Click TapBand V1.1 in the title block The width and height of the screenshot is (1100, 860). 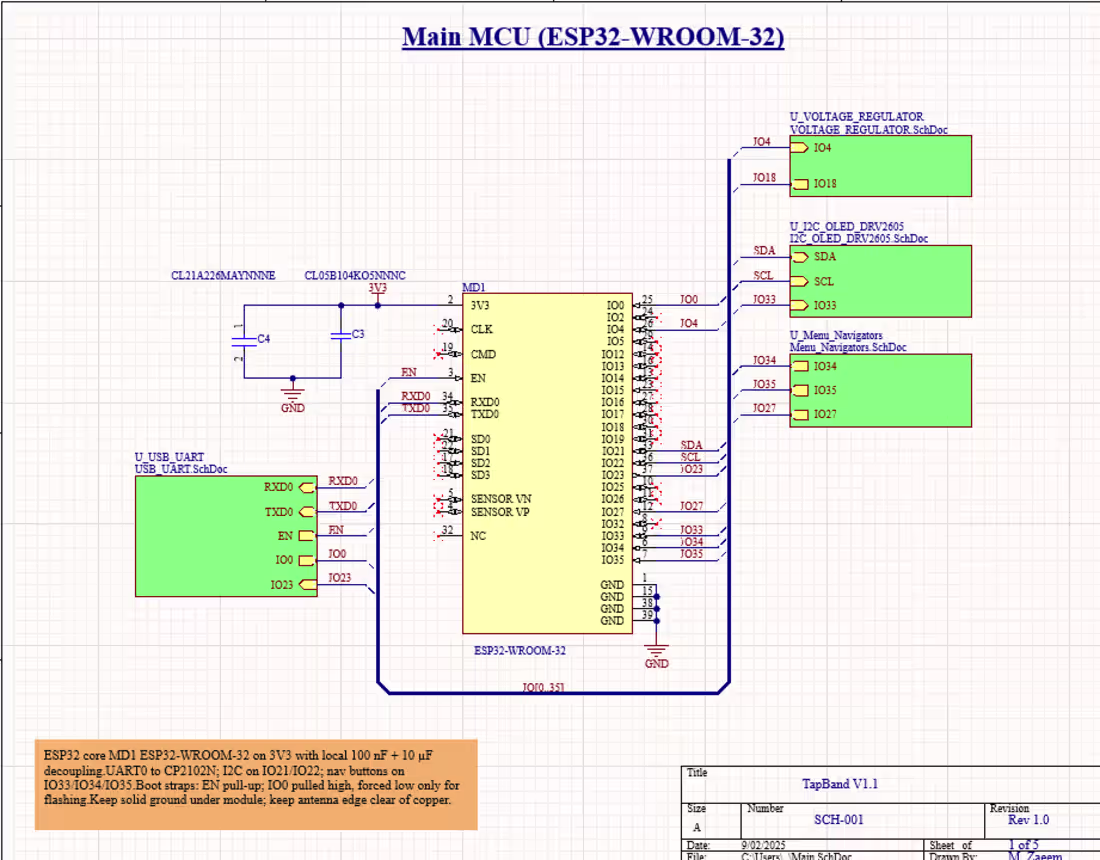pyautogui.click(x=840, y=784)
